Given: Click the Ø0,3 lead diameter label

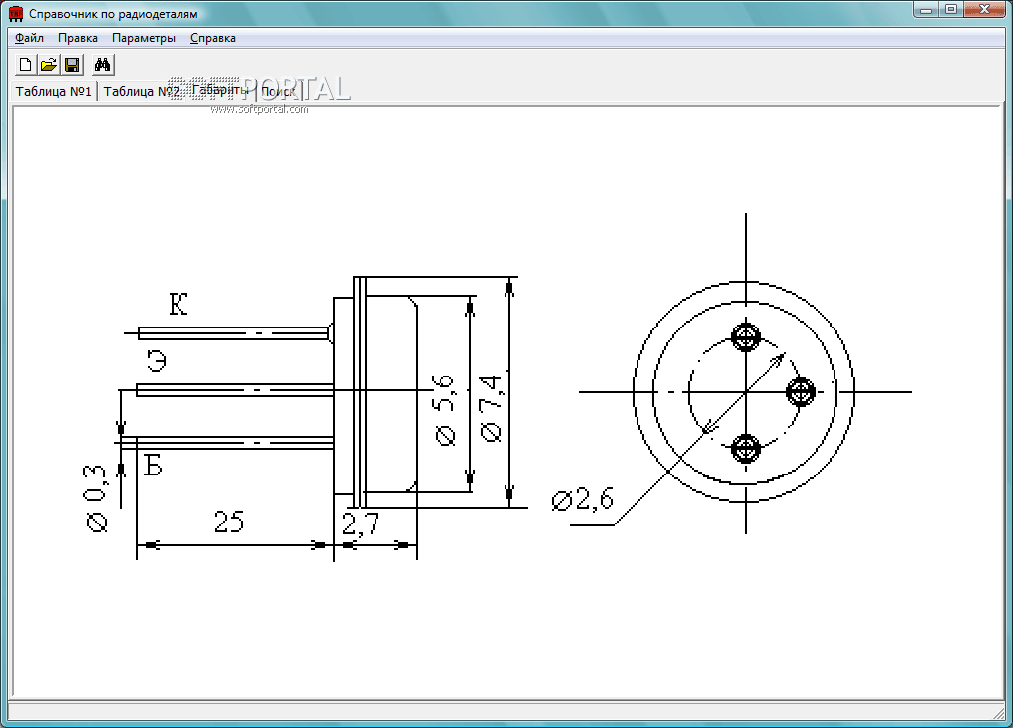Looking at the screenshot, I should point(96,498).
